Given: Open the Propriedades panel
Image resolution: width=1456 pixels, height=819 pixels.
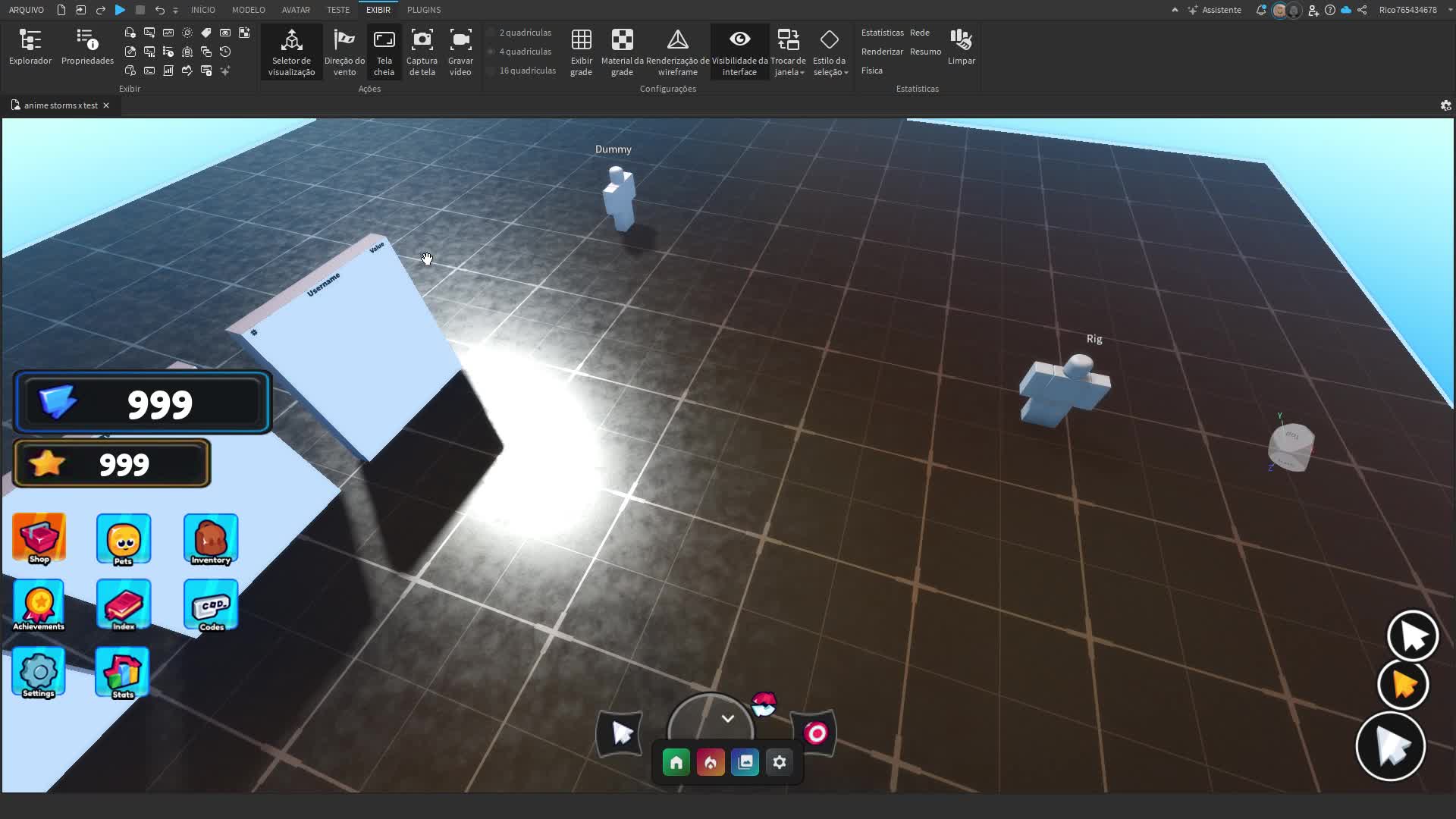Looking at the screenshot, I should click(x=87, y=47).
